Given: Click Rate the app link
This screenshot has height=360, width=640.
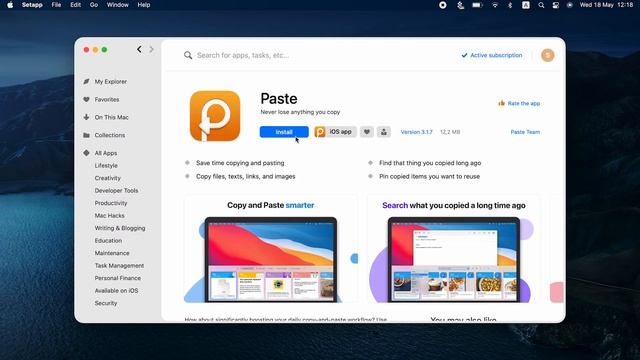Looking at the screenshot, I should [x=519, y=103].
